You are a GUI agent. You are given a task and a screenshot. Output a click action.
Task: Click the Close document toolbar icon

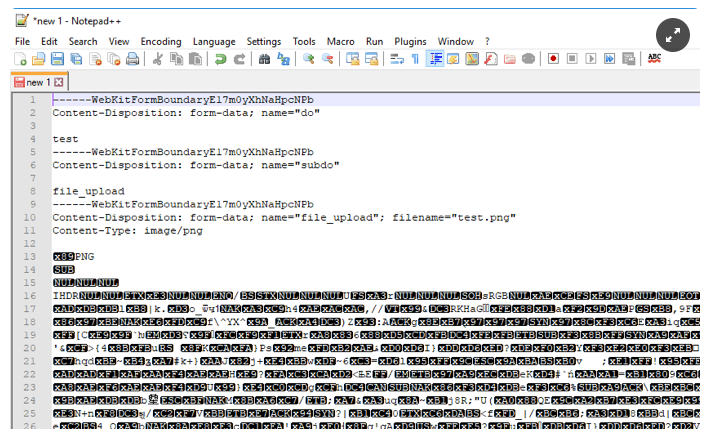tap(95, 59)
